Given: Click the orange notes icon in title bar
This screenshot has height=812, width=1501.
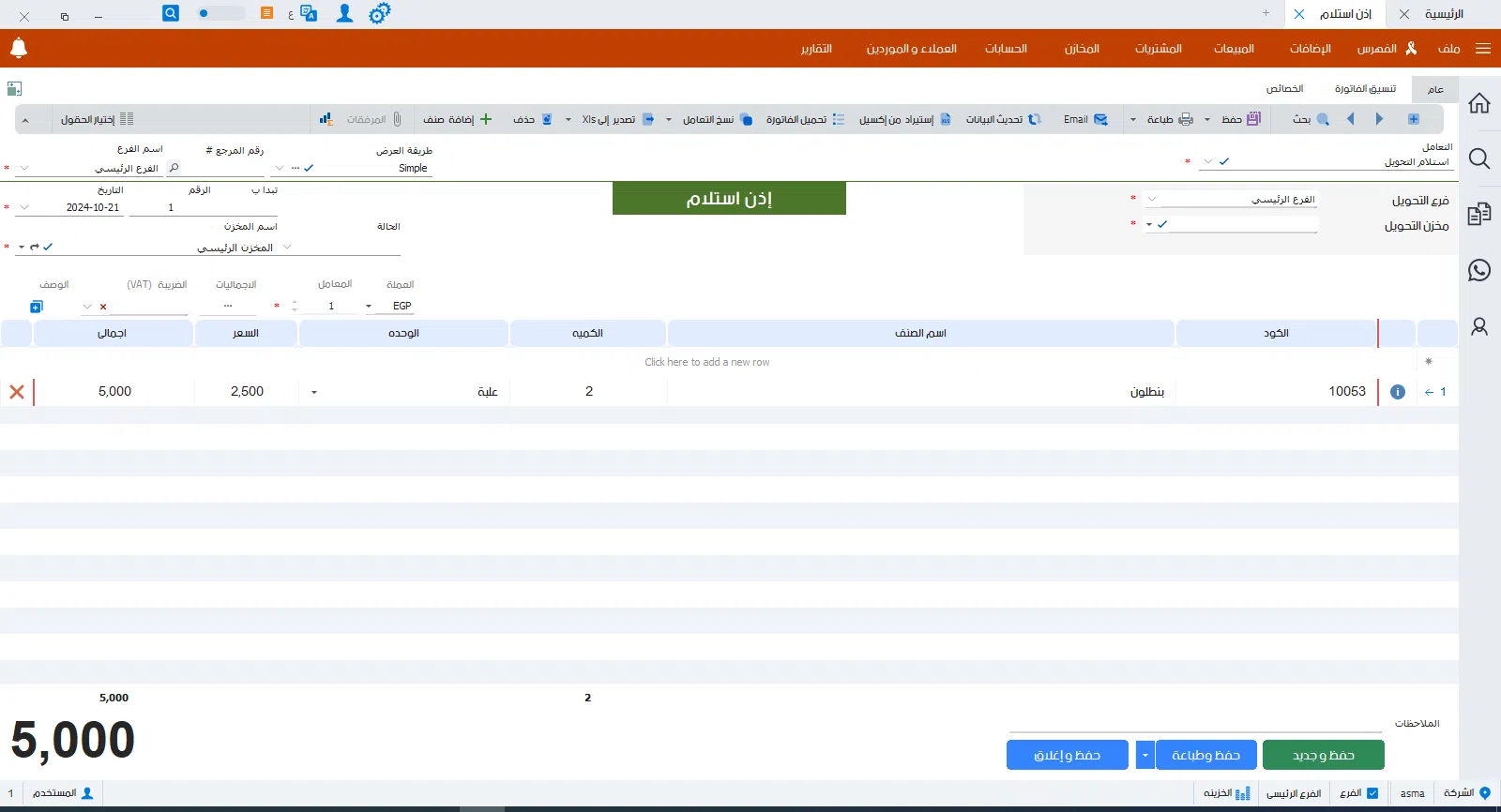Looking at the screenshot, I should [x=267, y=13].
